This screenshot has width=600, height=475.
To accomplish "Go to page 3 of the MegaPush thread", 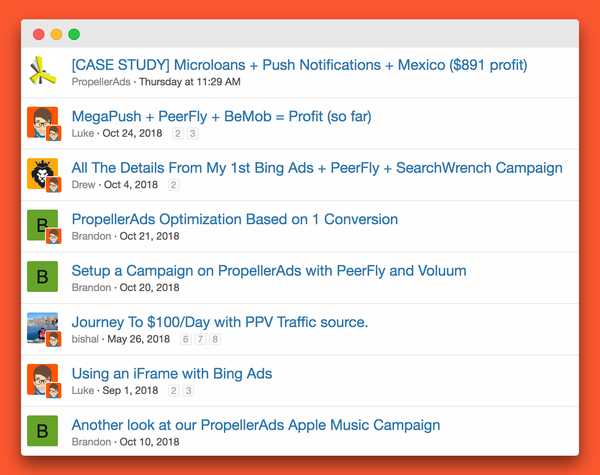I will (x=192, y=133).
